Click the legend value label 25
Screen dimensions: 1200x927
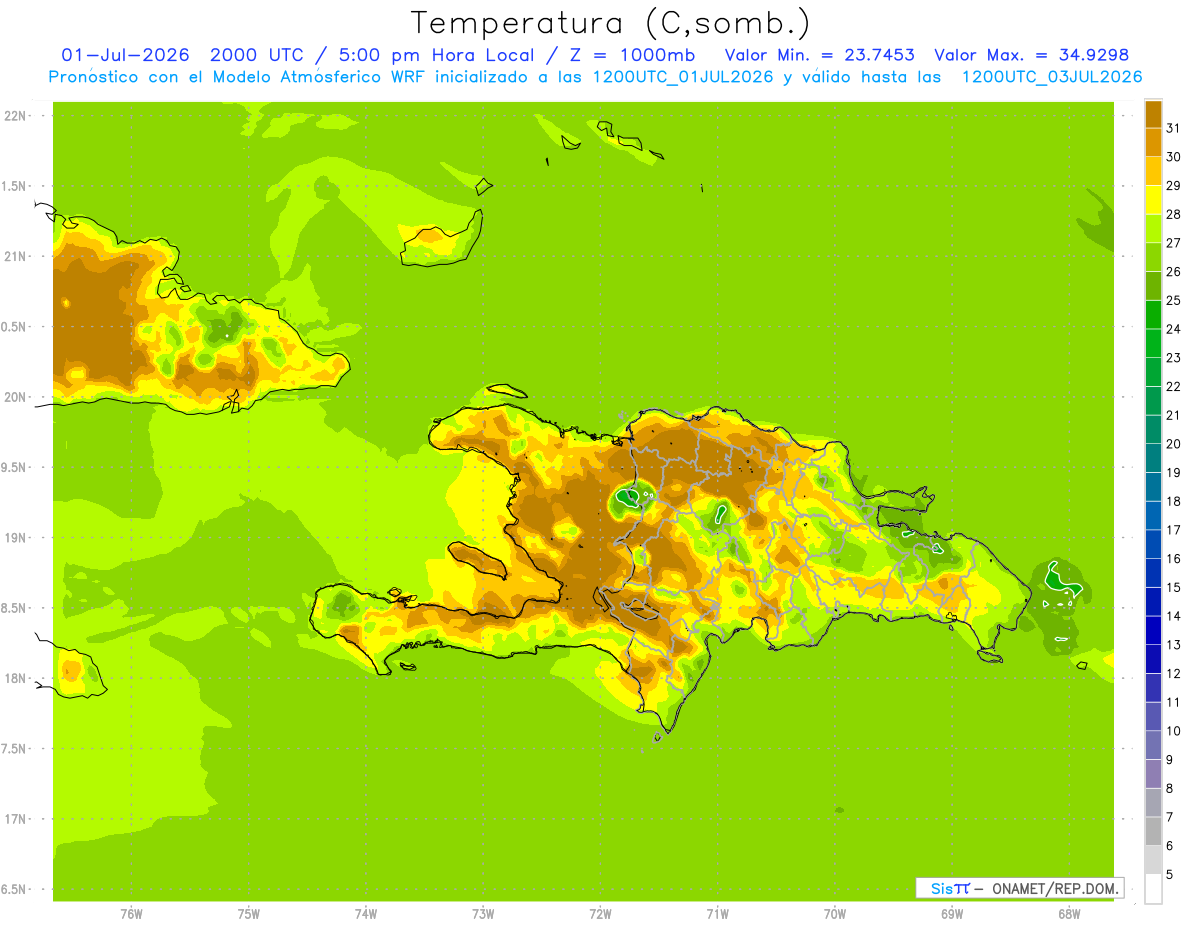[x=1173, y=300]
